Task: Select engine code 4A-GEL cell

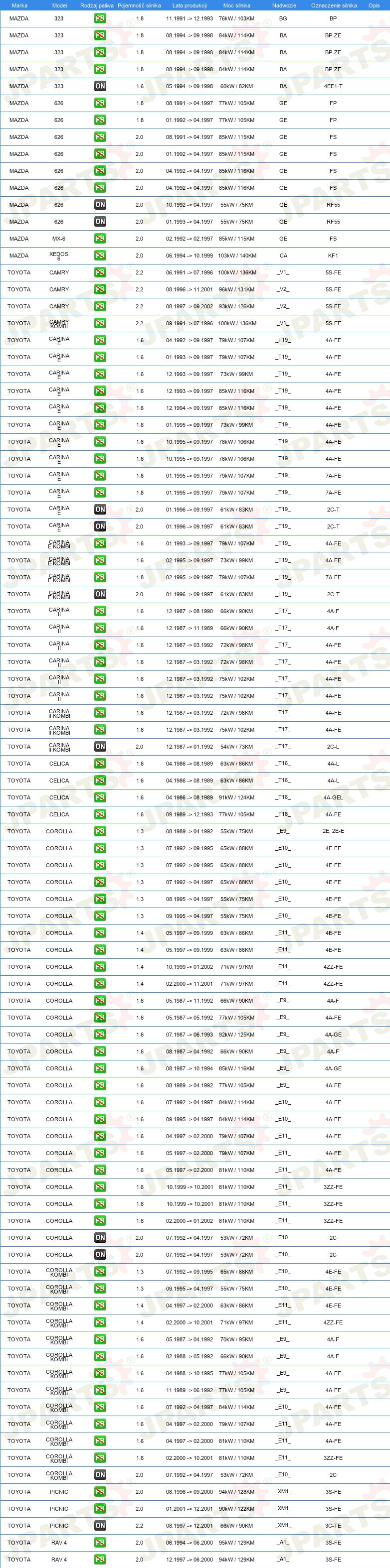Action: pyautogui.click(x=333, y=797)
